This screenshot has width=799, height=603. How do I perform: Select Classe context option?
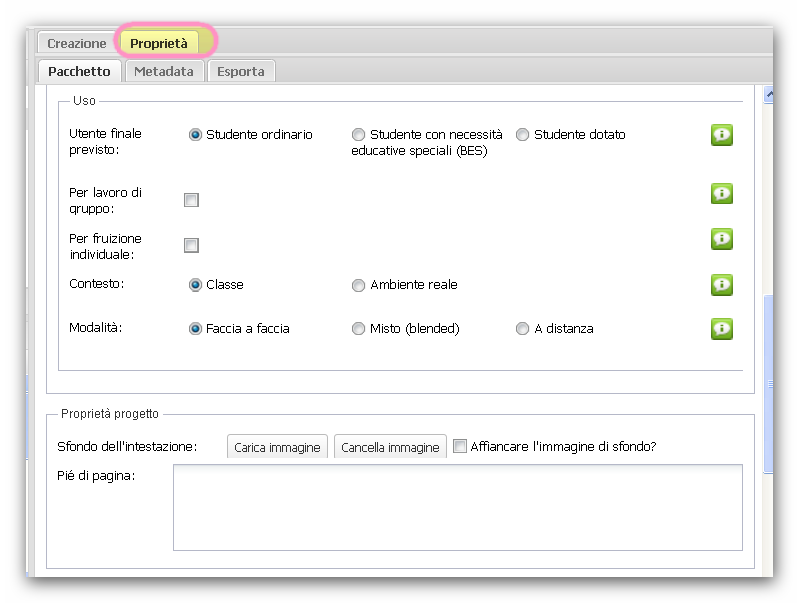(195, 284)
